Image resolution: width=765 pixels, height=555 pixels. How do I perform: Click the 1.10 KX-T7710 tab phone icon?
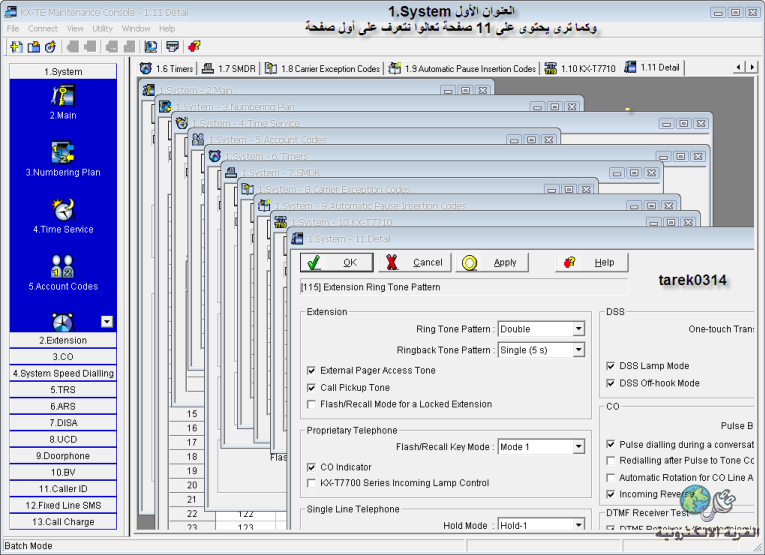(x=550, y=68)
